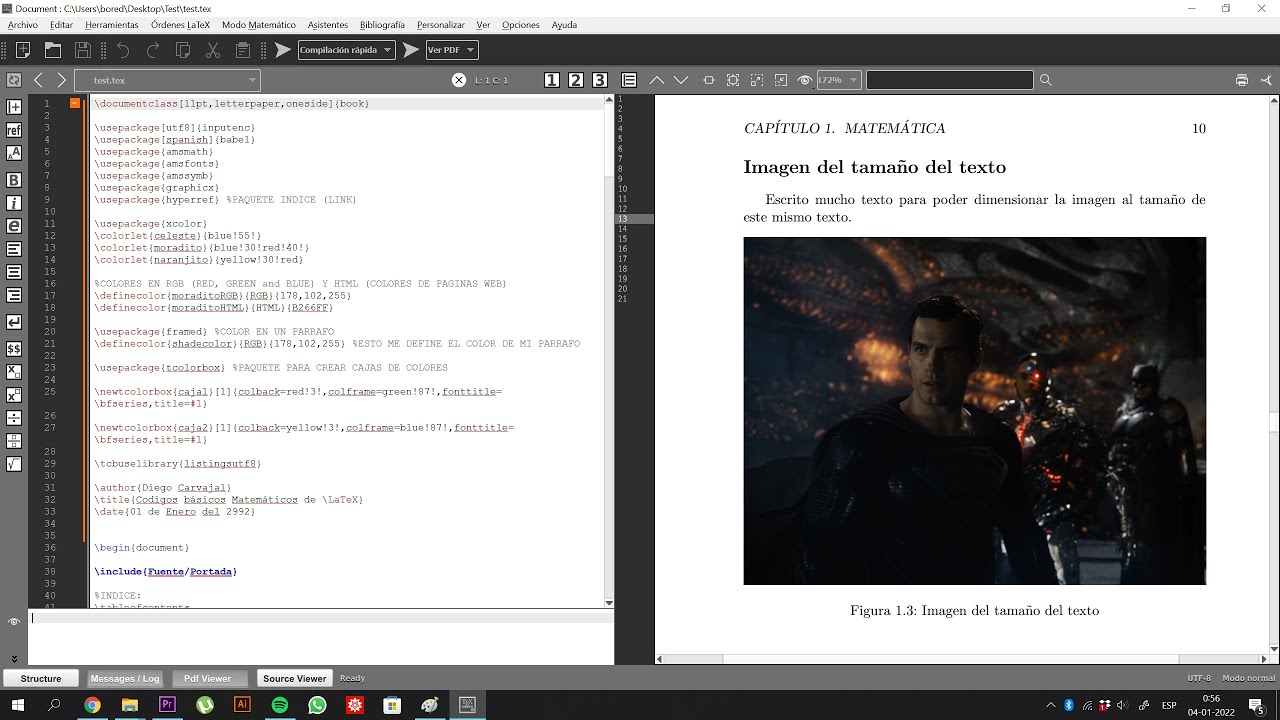Viewport: 1280px width, 720px height.
Task: Run Ver PDF with its arrow button
Action: [x=411, y=50]
